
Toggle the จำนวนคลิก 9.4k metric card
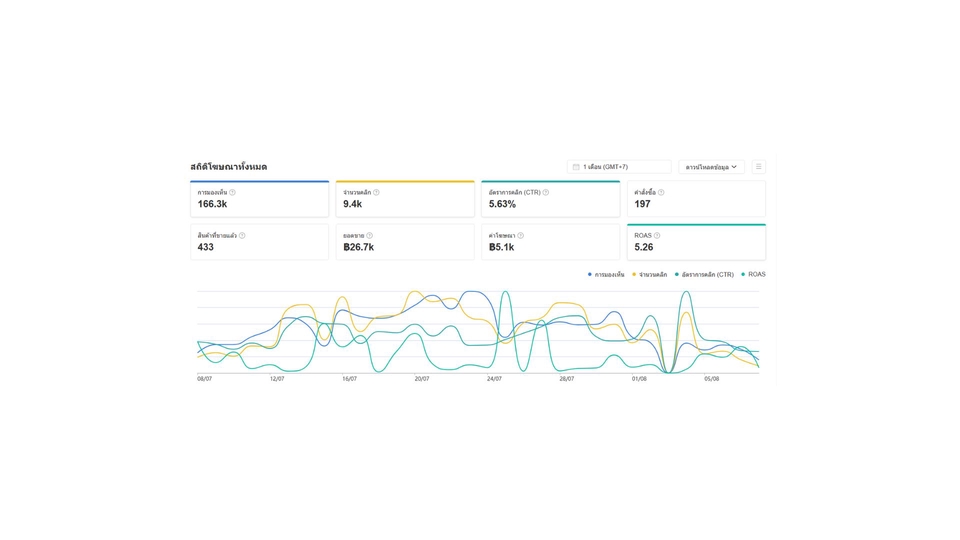coord(405,199)
